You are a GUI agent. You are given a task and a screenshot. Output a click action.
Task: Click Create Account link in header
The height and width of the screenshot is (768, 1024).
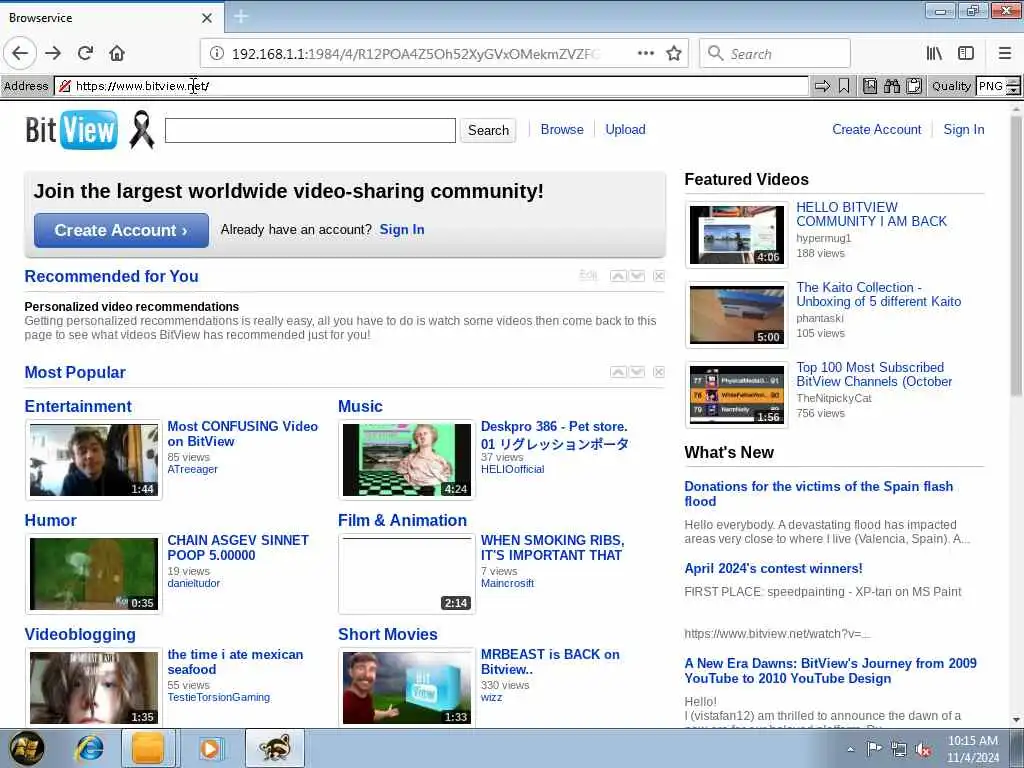coord(876,129)
